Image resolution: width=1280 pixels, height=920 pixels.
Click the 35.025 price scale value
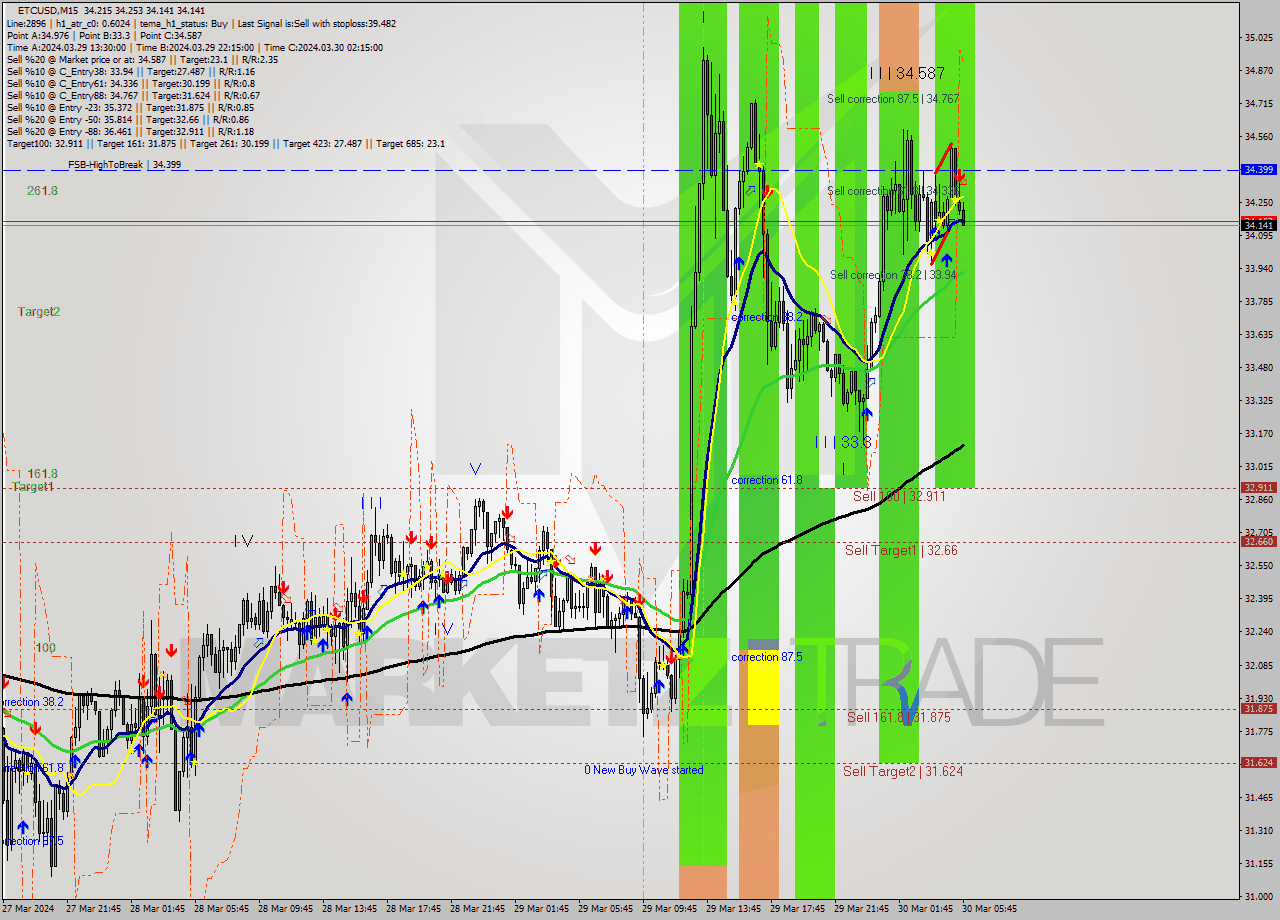[x=1258, y=38]
